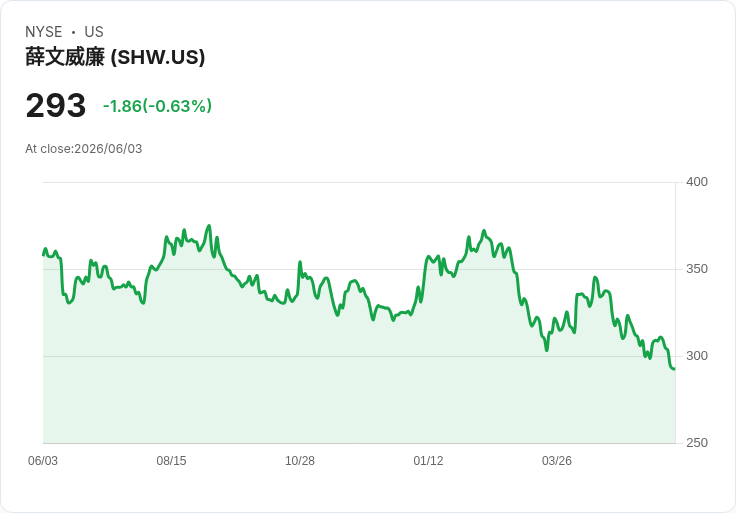Click the 10/28 x-axis date label

pos(300,460)
